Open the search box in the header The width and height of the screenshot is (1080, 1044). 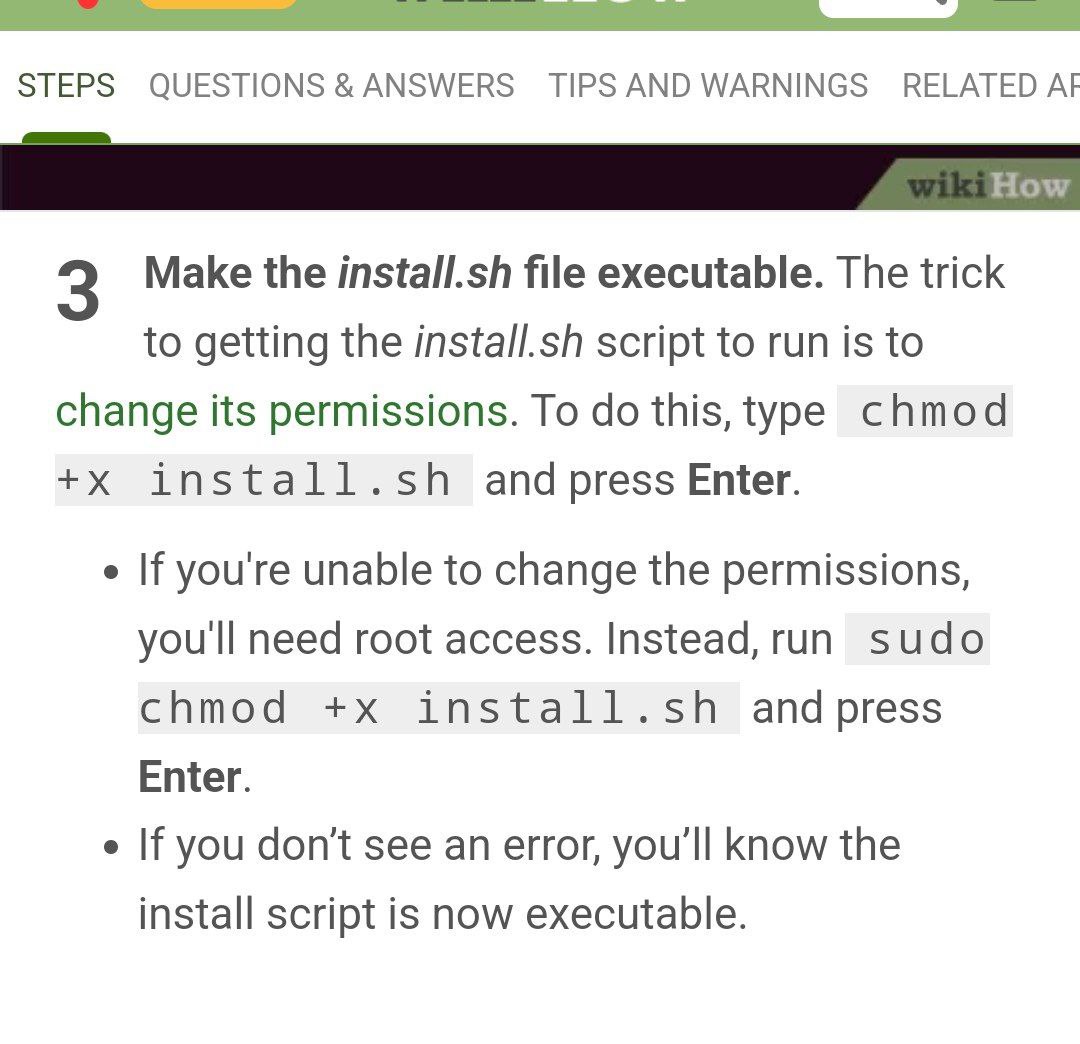(x=888, y=7)
